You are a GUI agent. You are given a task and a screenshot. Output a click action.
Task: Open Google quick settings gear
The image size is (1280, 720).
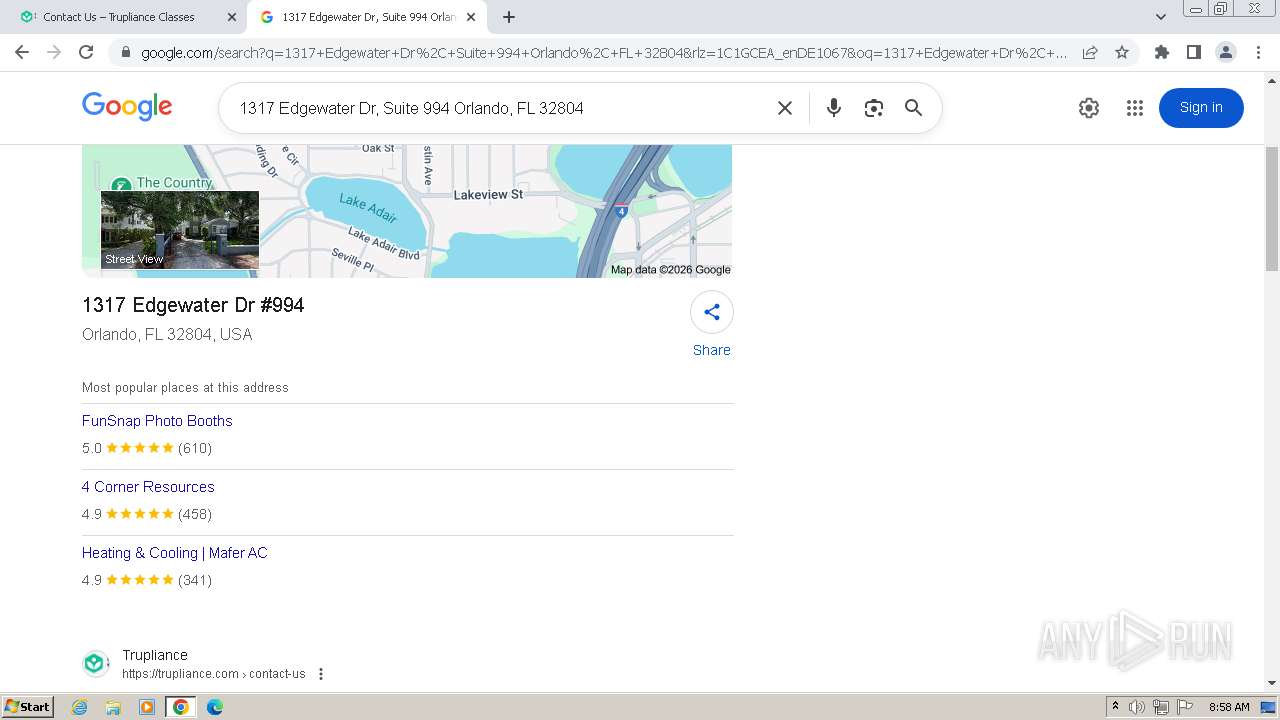coord(1089,108)
